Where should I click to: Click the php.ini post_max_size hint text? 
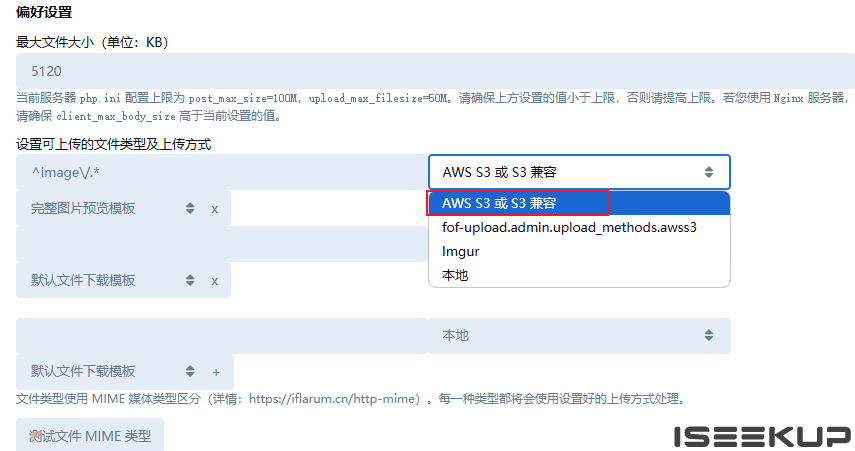[435, 107]
